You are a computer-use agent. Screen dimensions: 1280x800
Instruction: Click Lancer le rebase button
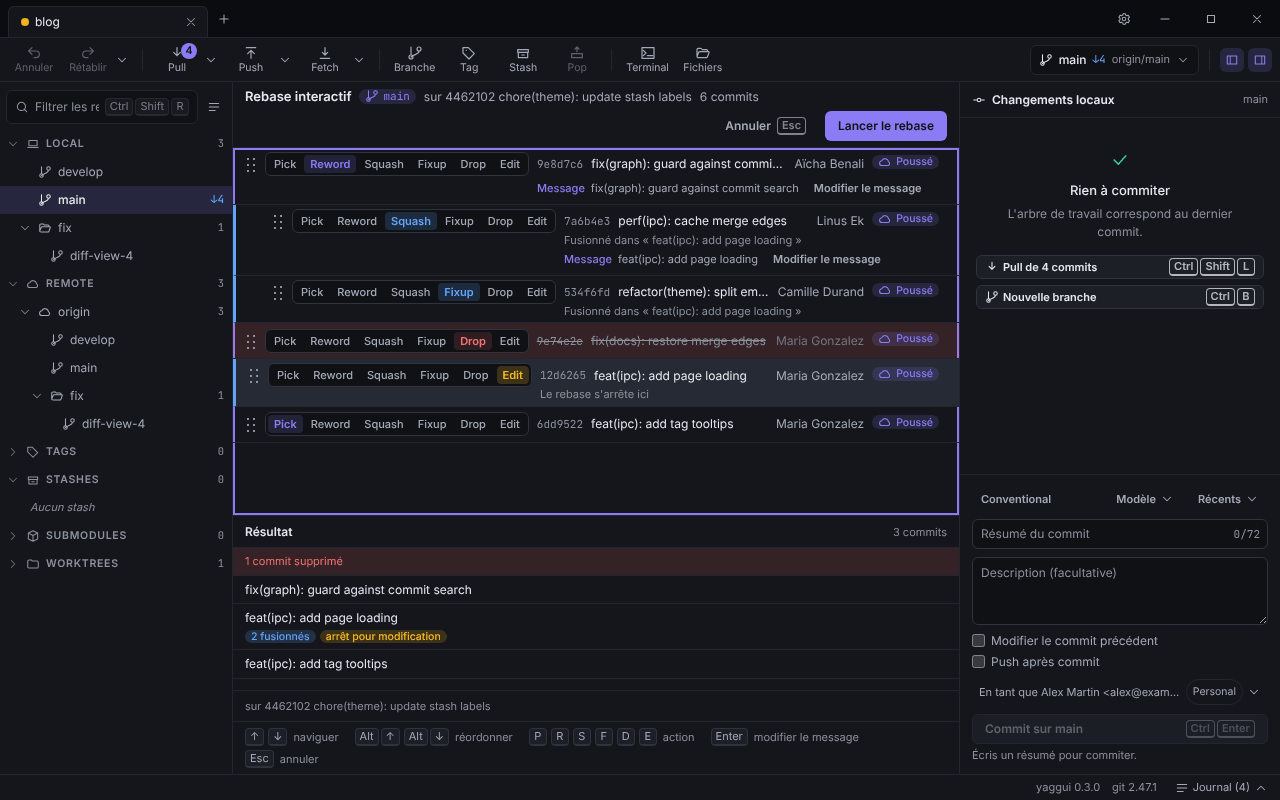(x=886, y=126)
